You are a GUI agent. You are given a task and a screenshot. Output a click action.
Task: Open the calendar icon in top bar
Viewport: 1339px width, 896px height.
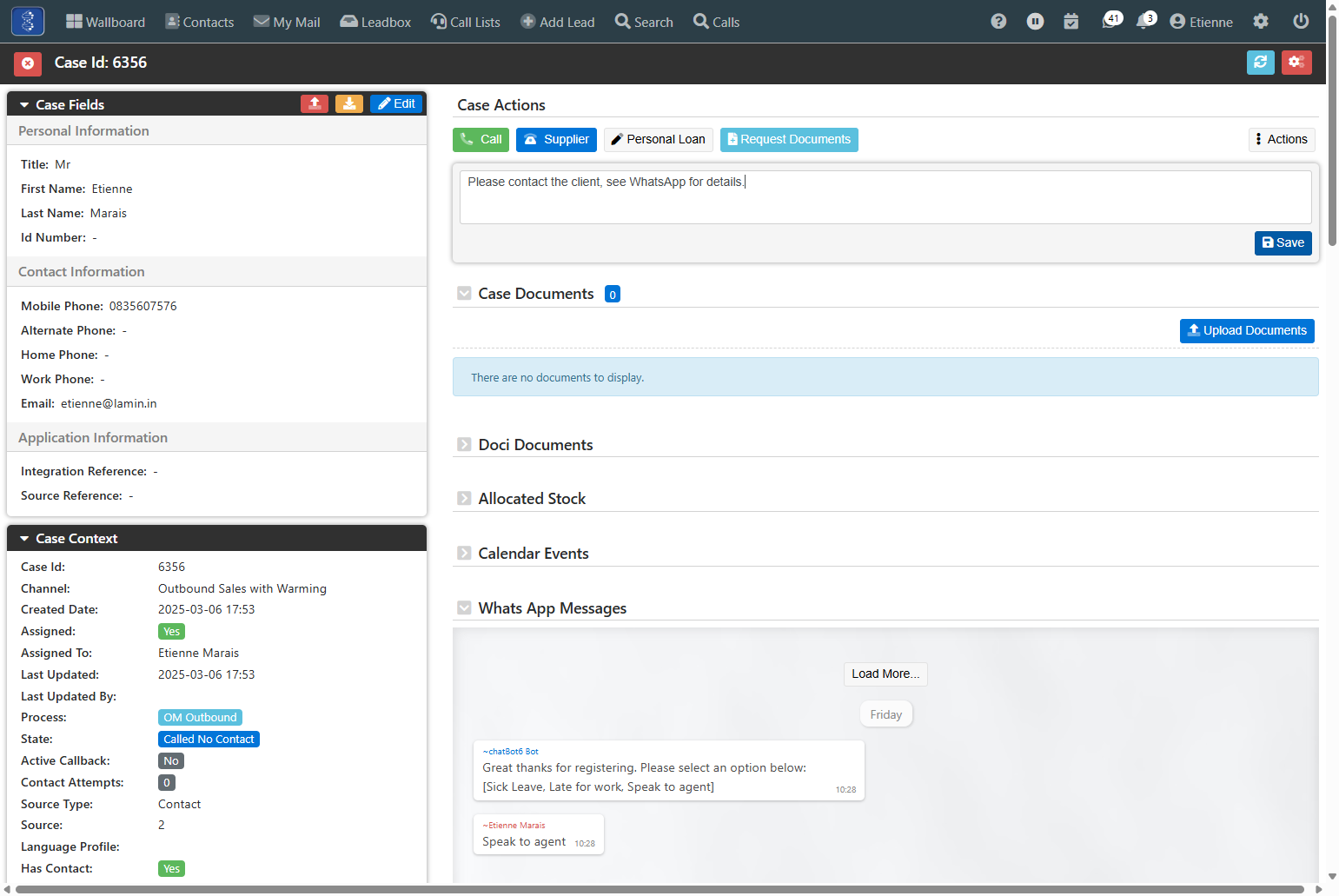1071,22
